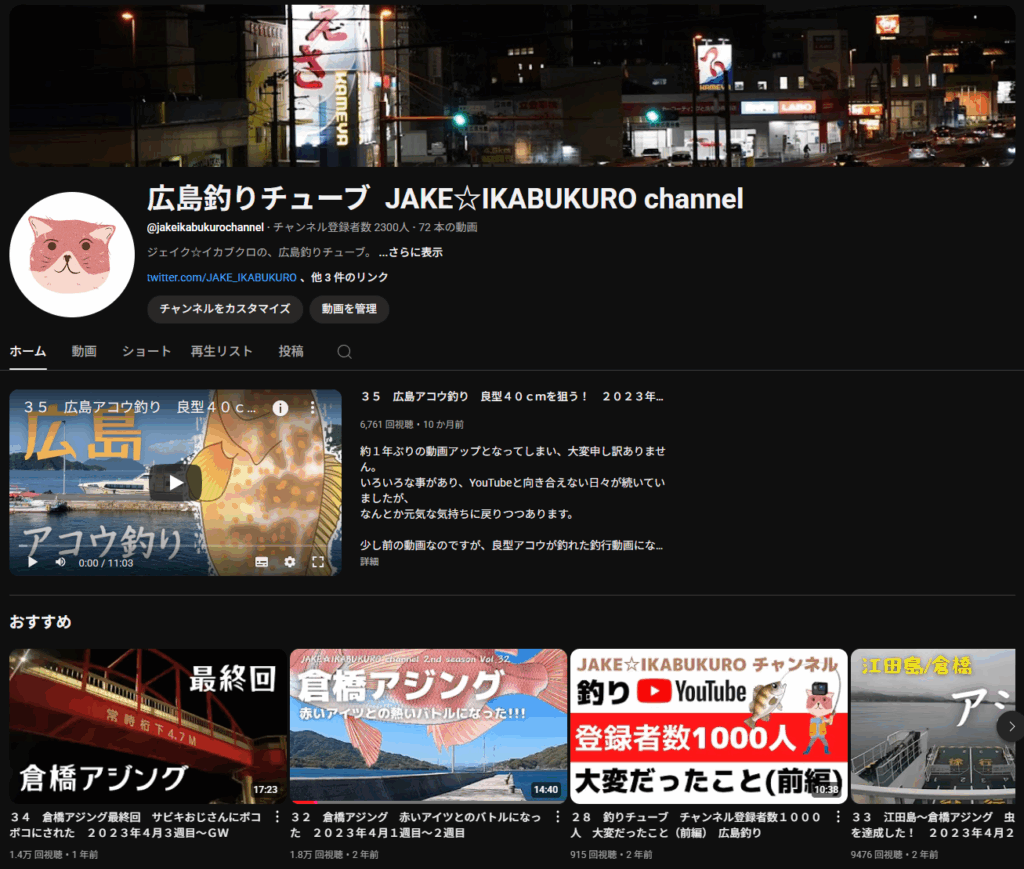Open 登録者数1000人 thumbnail
The width and height of the screenshot is (1024, 869).
pyautogui.click(x=709, y=726)
